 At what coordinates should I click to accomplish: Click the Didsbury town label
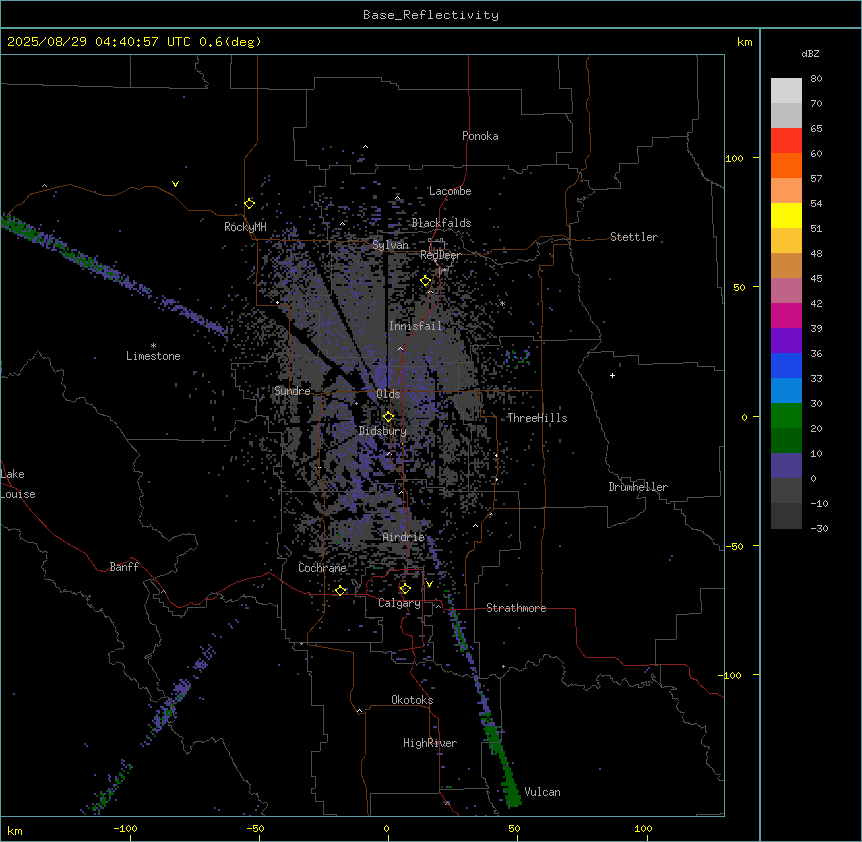(383, 431)
